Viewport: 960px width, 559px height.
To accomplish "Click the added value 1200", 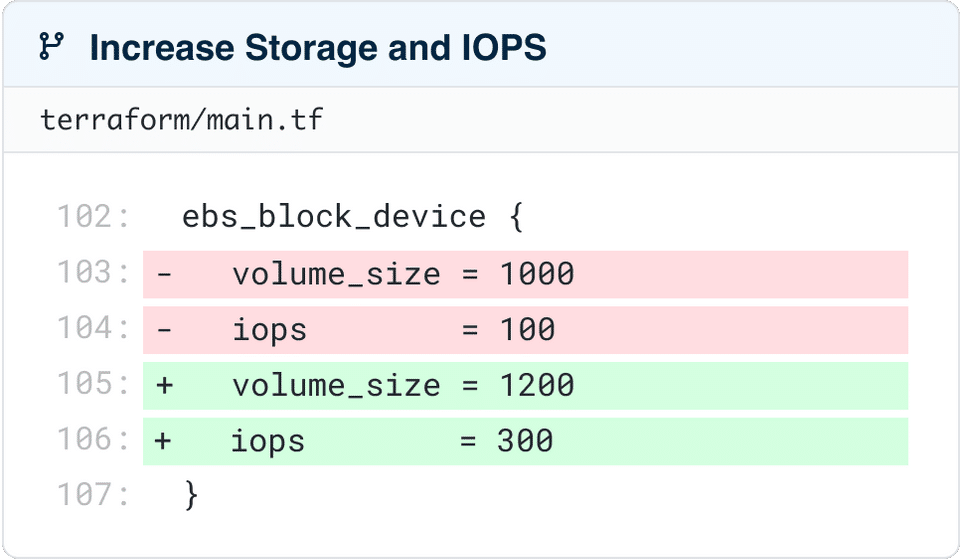I will click(538, 385).
